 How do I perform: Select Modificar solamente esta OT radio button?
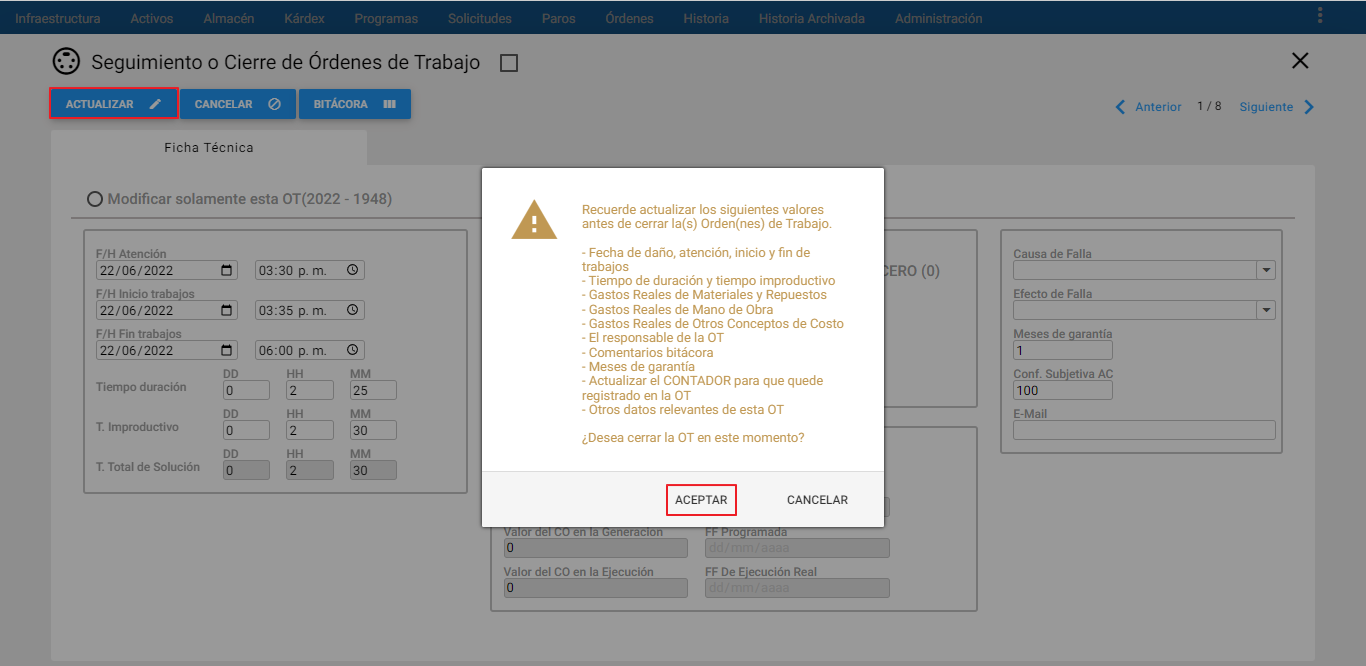95,199
